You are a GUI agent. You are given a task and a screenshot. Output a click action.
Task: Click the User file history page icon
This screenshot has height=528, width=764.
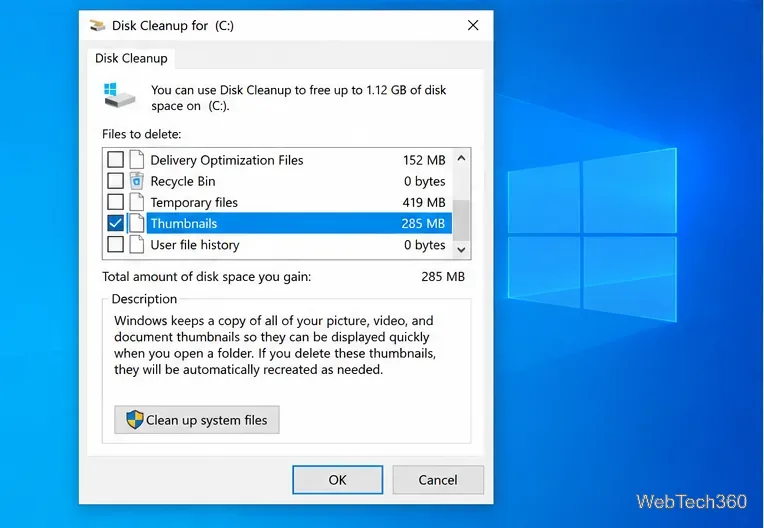tap(137, 244)
